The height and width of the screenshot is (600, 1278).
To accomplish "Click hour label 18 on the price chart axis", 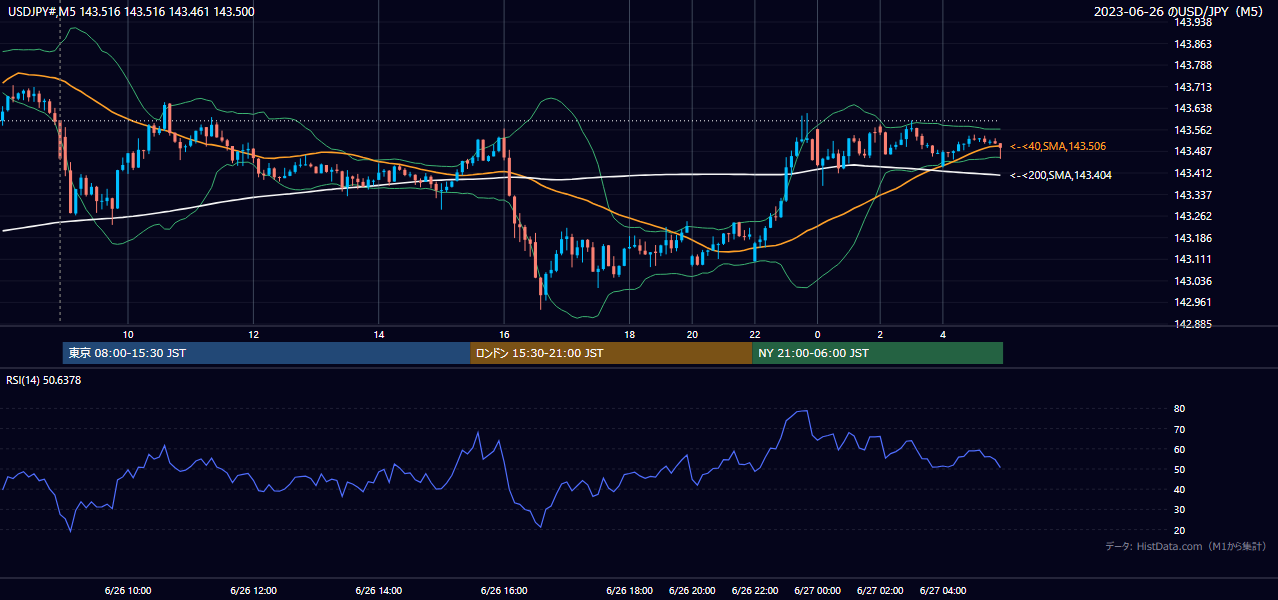I will 629,334.
